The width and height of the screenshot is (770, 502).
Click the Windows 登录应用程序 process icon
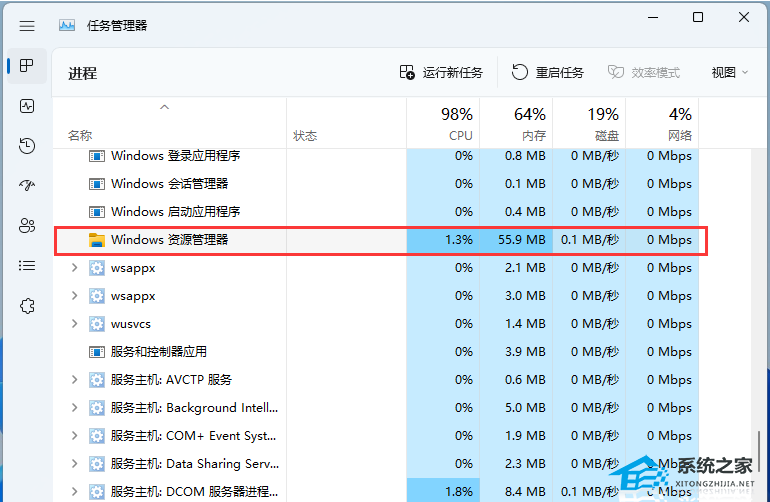(x=97, y=156)
